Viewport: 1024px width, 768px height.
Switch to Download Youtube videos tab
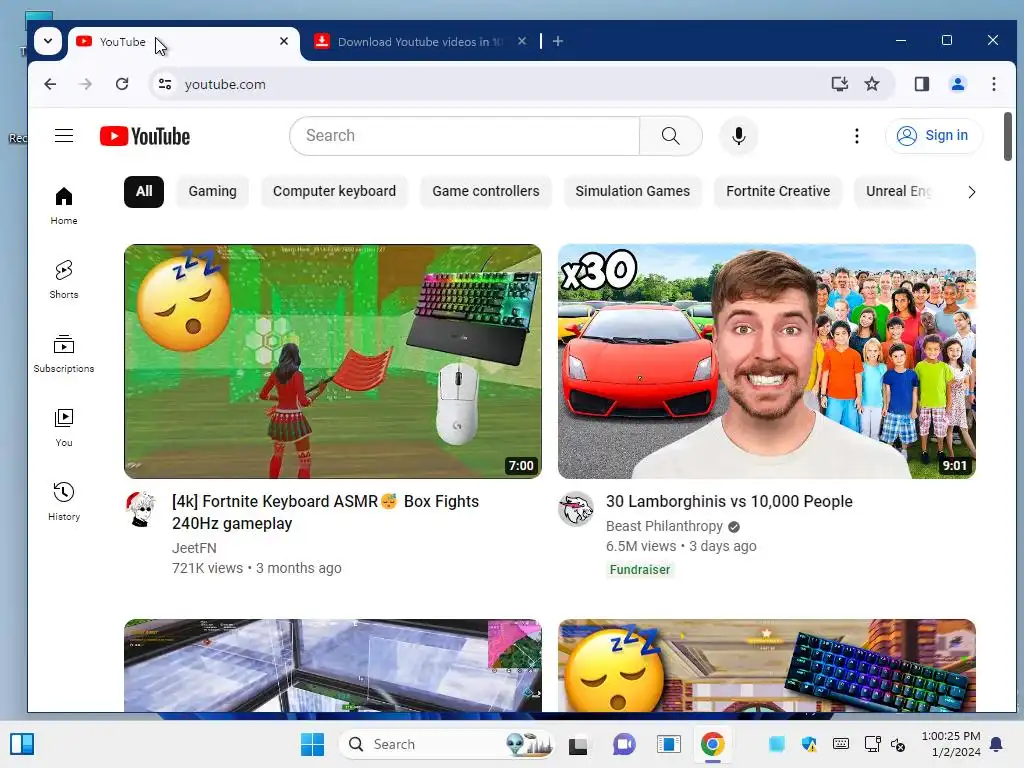tap(418, 42)
